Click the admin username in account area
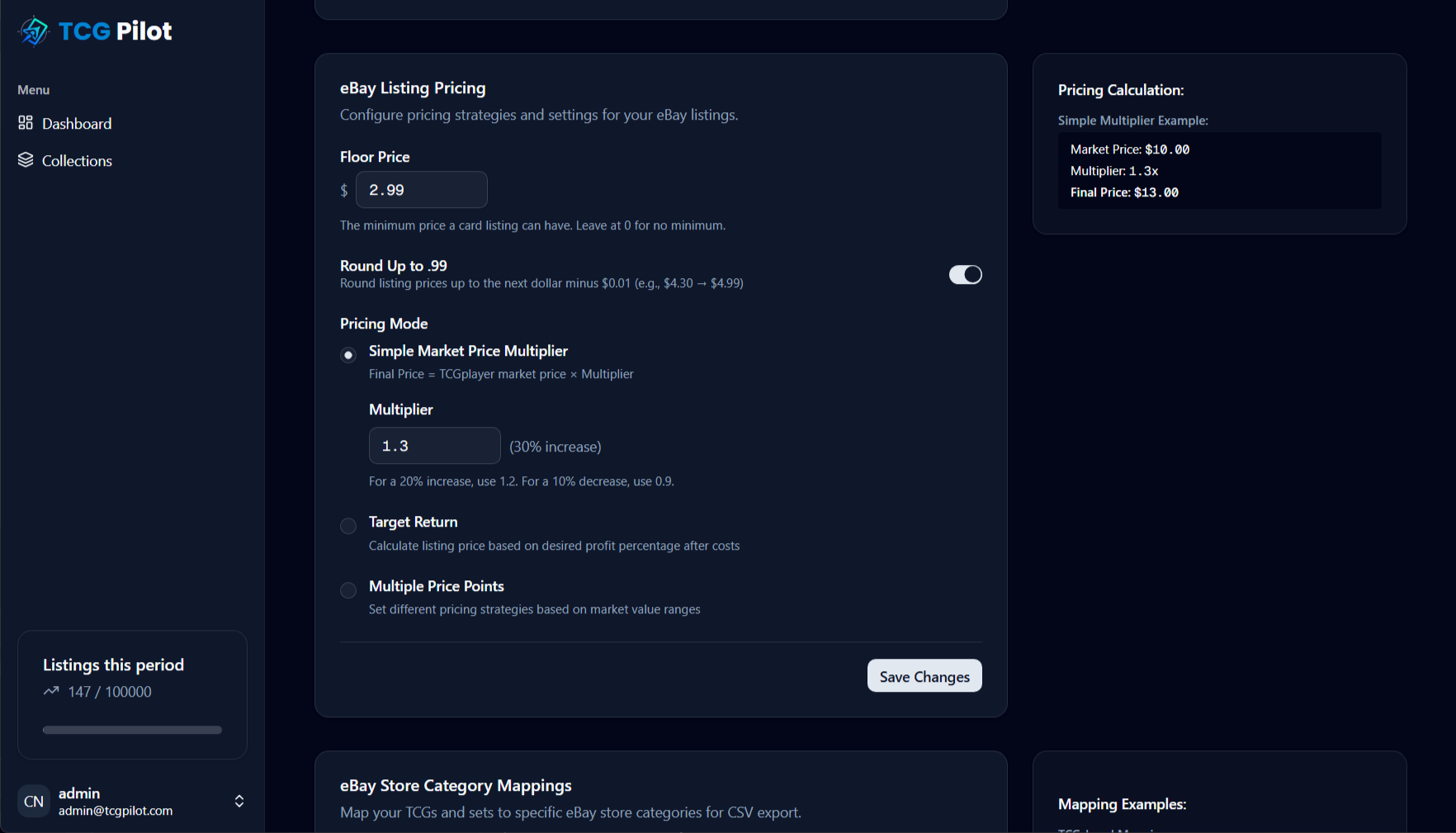Viewport: 1456px width, 833px height. (79, 793)
